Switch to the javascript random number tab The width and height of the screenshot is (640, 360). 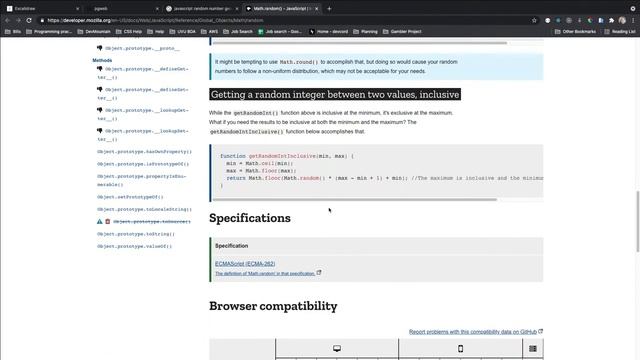point(201,9)
